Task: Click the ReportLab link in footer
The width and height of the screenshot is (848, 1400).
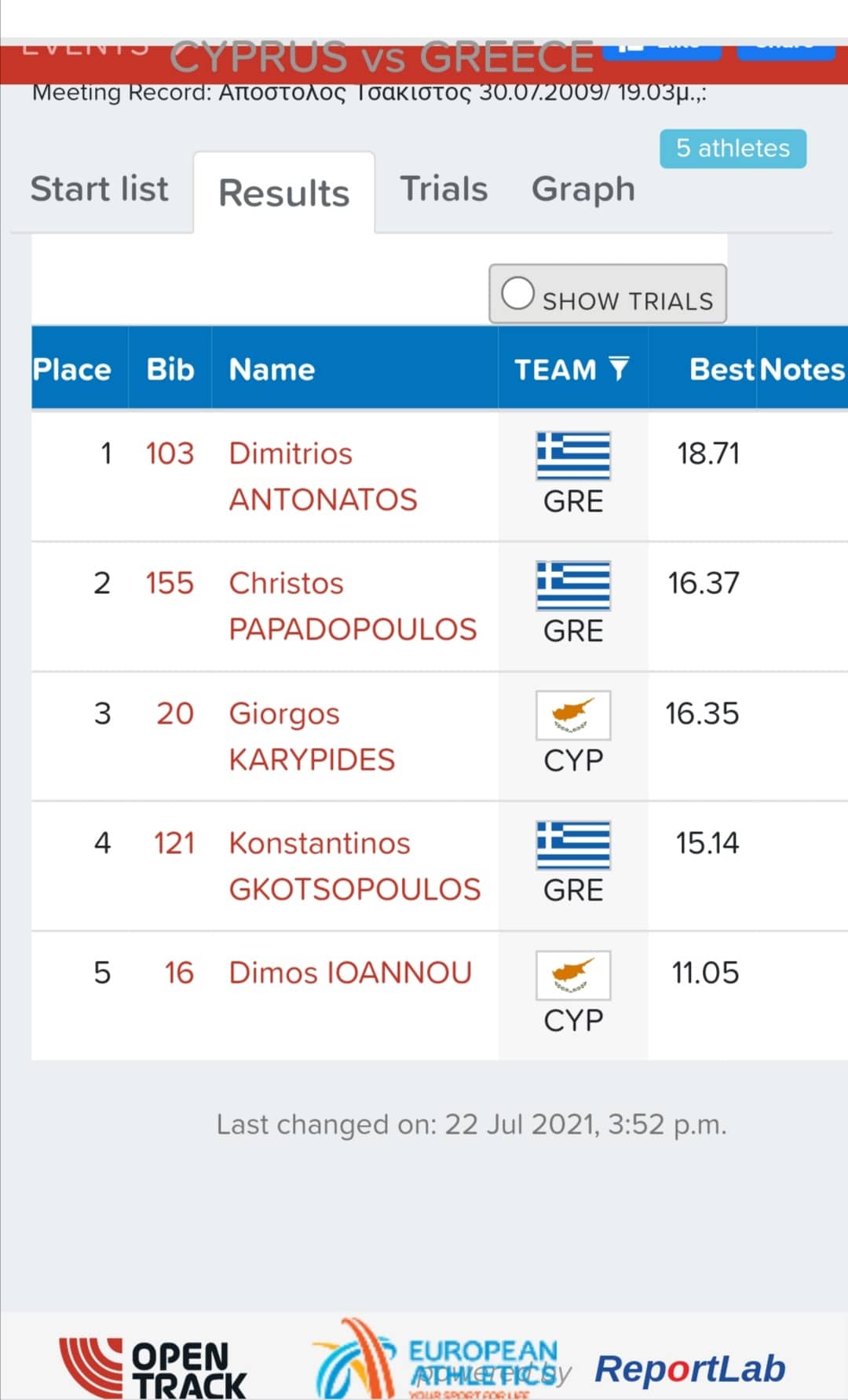Action: point(689,1369)
